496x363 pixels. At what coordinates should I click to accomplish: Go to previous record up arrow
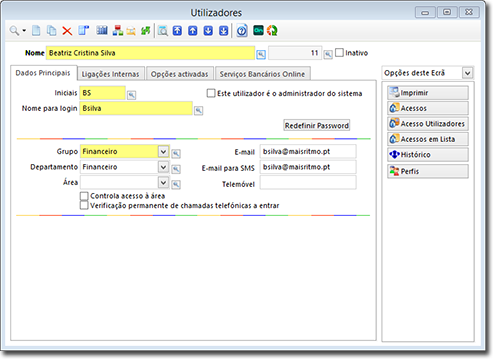193,31
